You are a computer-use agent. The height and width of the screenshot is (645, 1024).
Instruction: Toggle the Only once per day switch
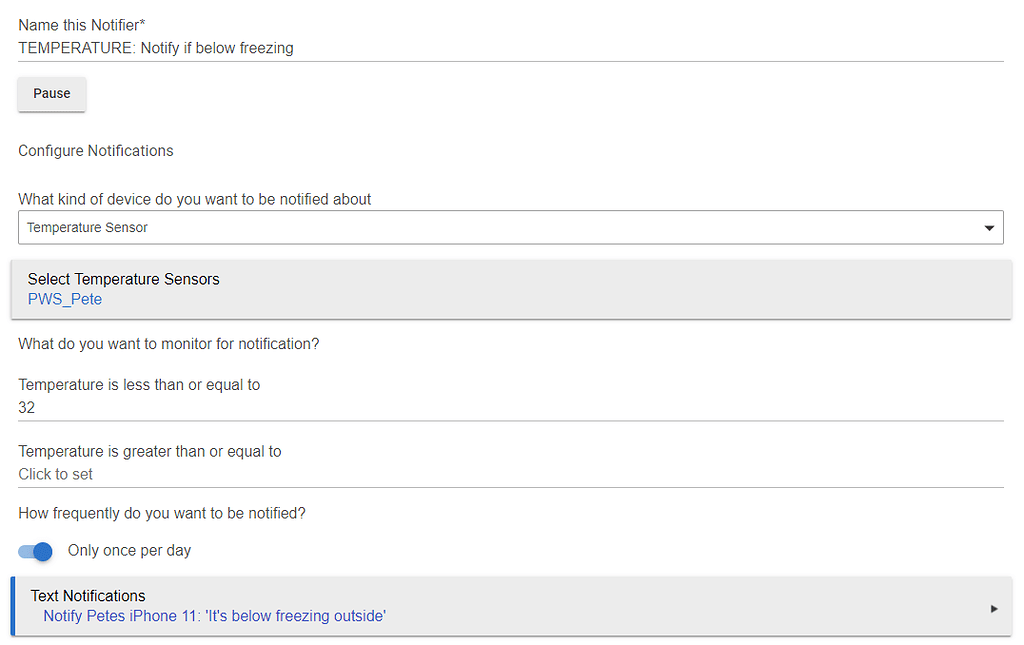[x=36, y=551]
